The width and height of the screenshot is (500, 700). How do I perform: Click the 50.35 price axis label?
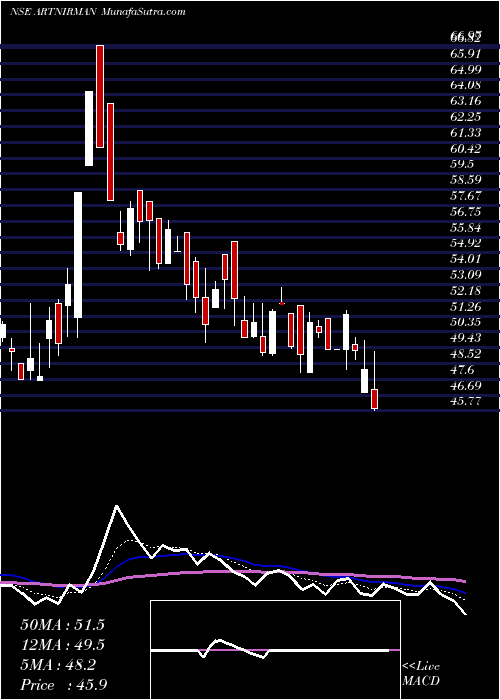[x=467, y=322]
